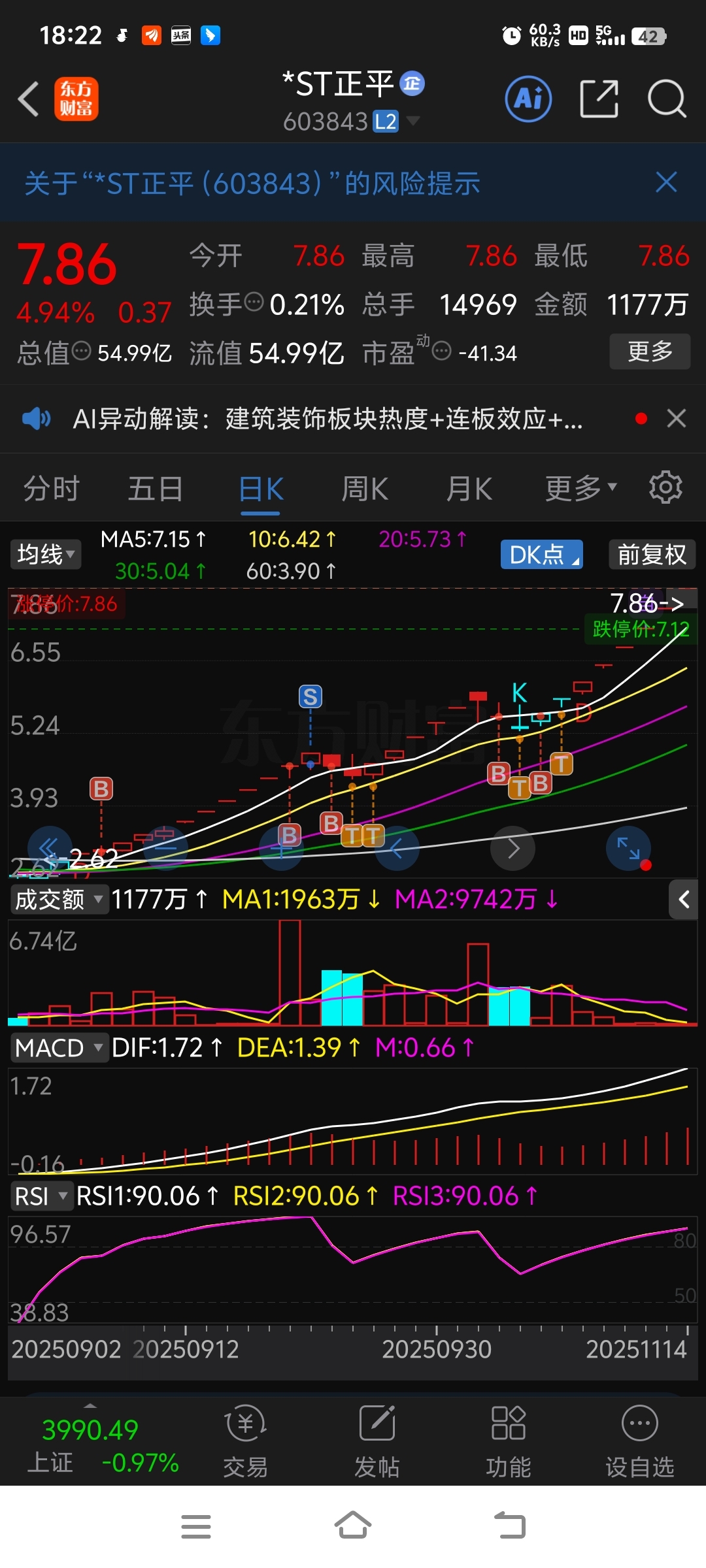Image resolution: width=706 pixels, height=1568 pixels.
Task: Tap the blue S sell marker
Action: click(311, 696)
